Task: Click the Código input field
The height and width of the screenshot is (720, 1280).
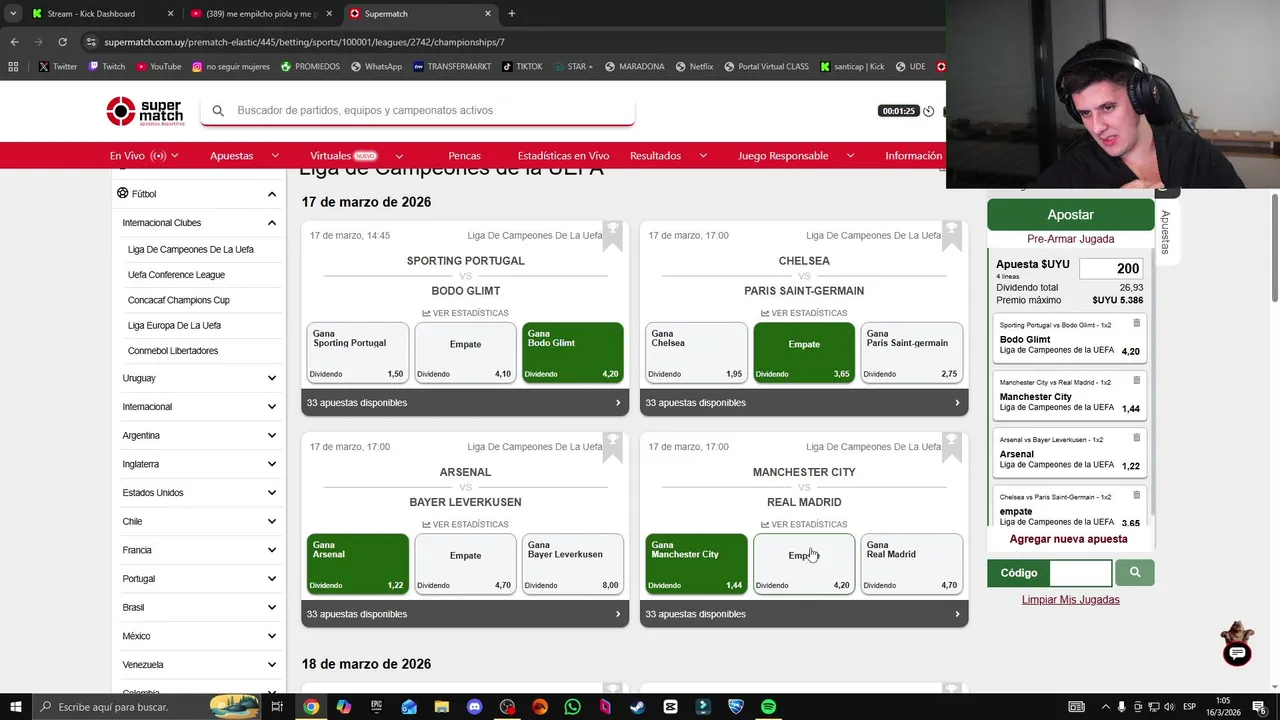Action: (1081, 573)
